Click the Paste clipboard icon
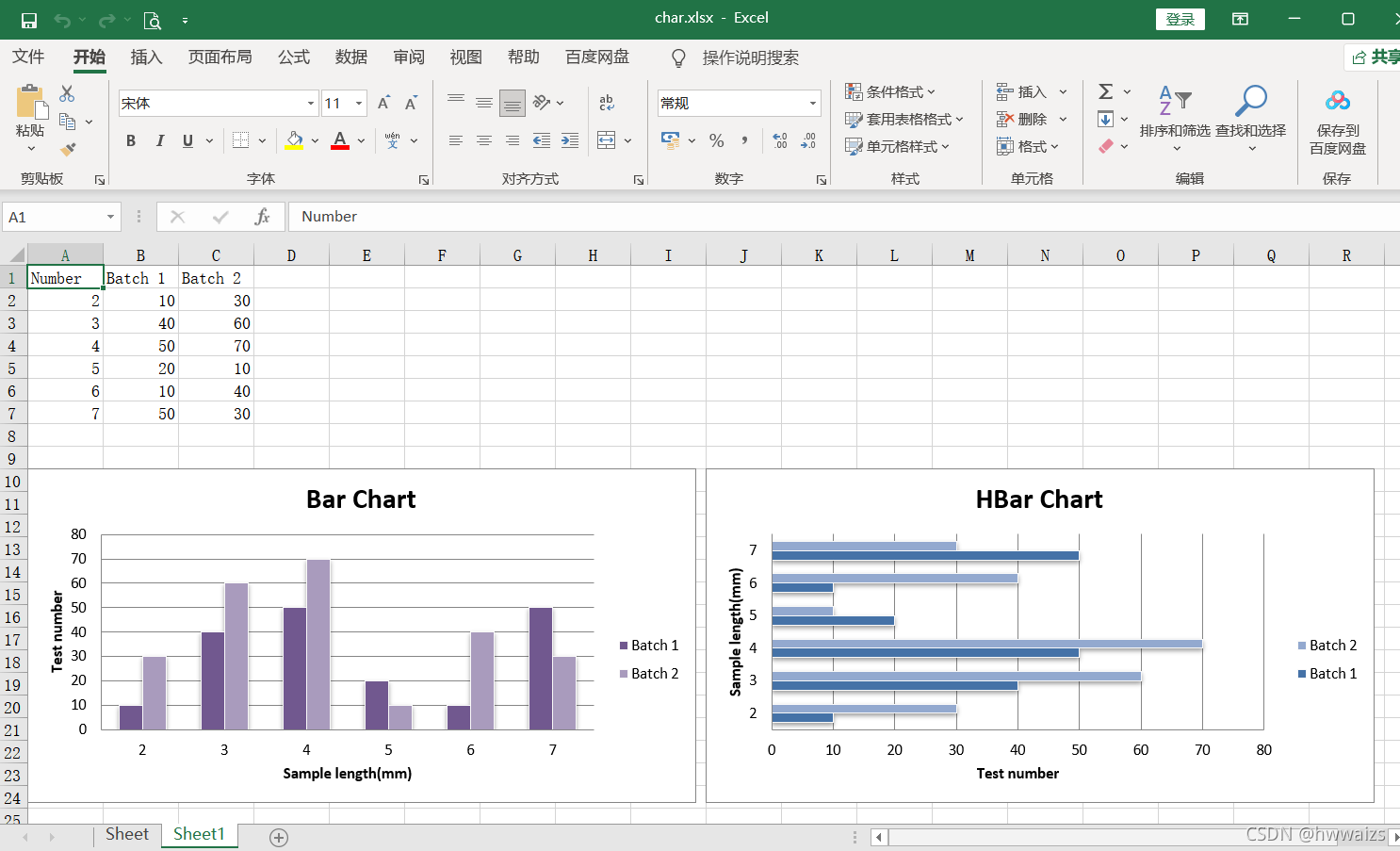Viewport: 1400px width, 851px height. click(x=30, y=102)
